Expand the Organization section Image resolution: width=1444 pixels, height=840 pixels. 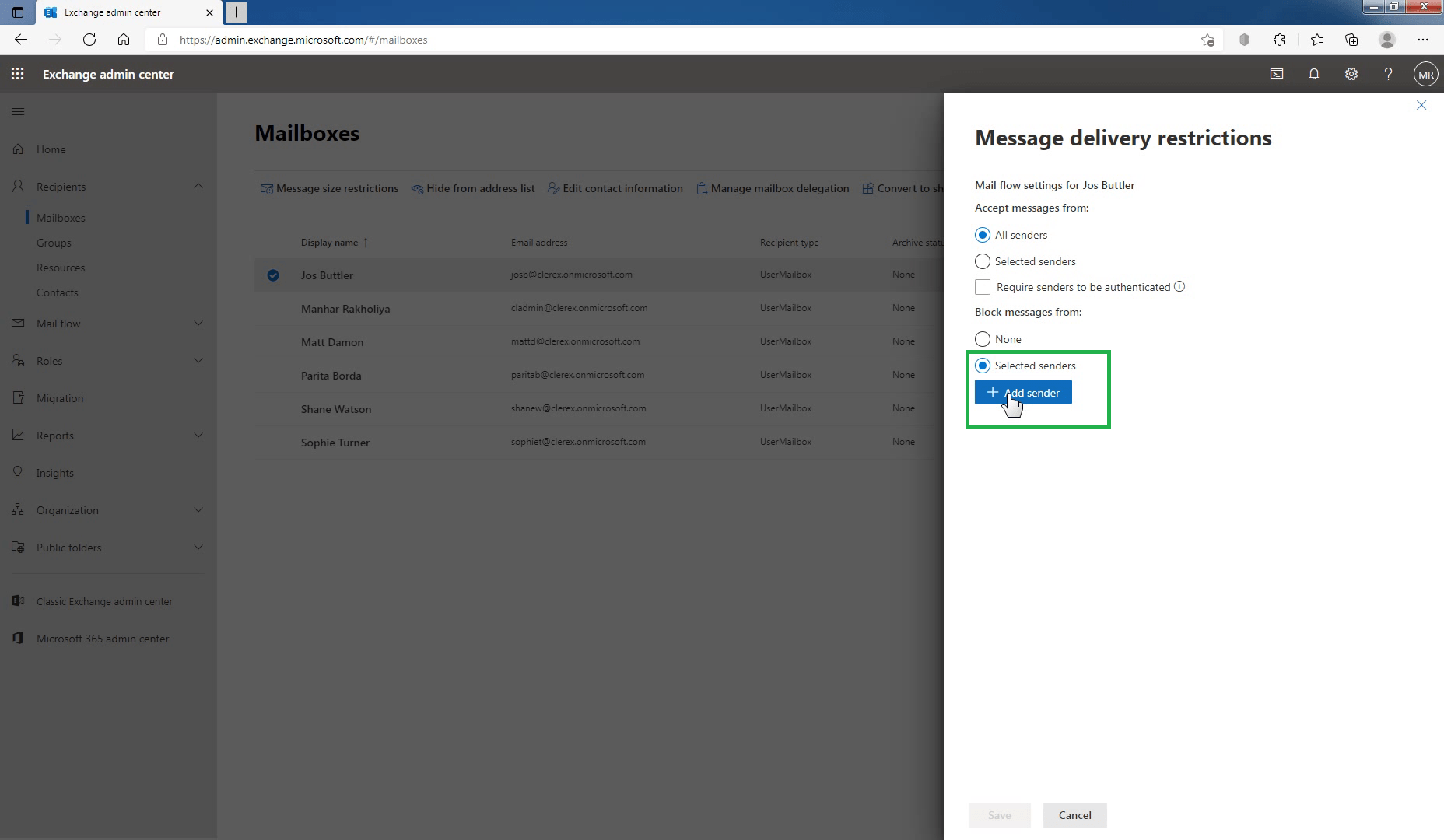pos(198,509)
